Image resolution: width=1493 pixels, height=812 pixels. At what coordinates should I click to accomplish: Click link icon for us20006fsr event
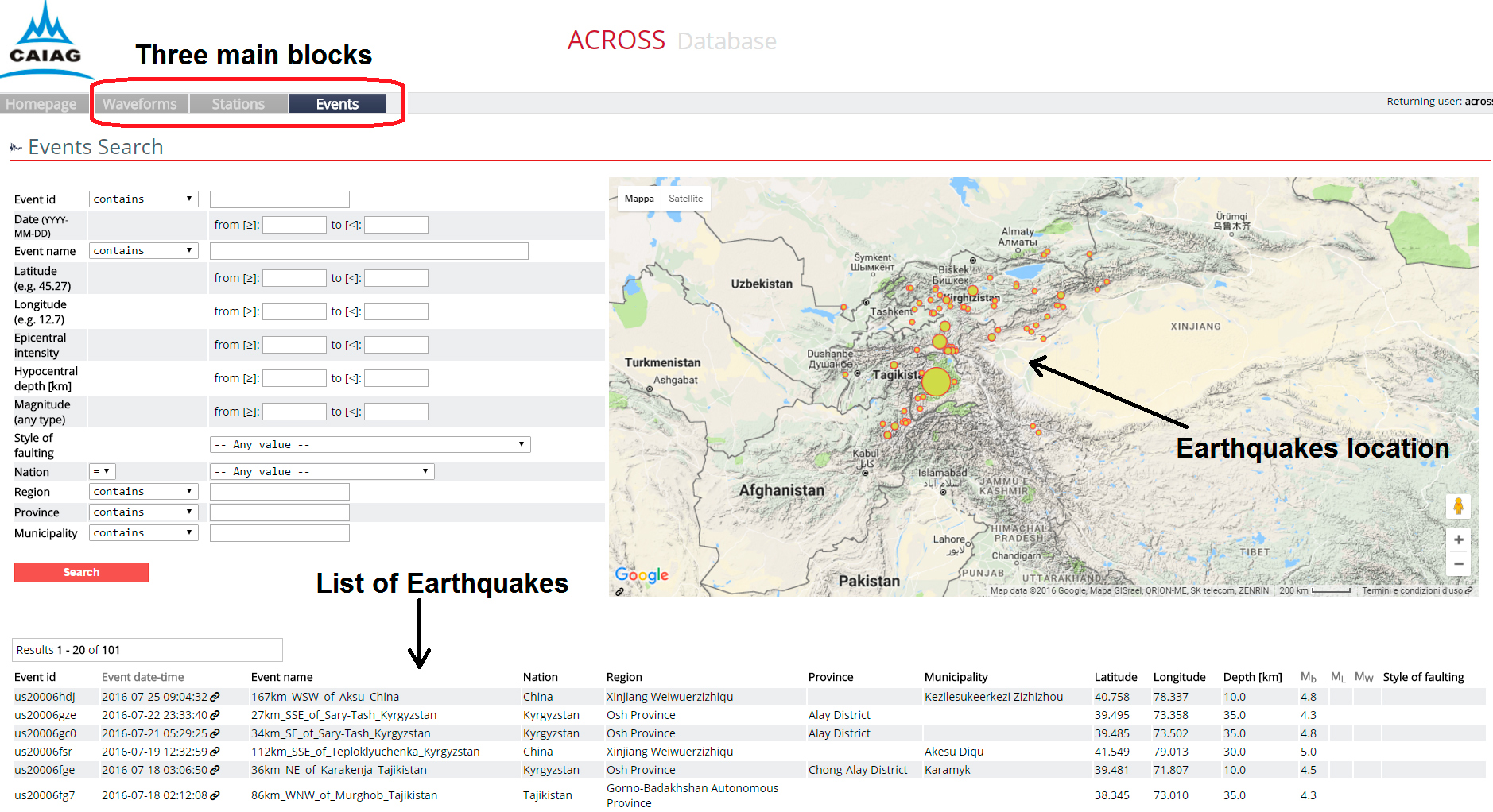coord(215,752)
